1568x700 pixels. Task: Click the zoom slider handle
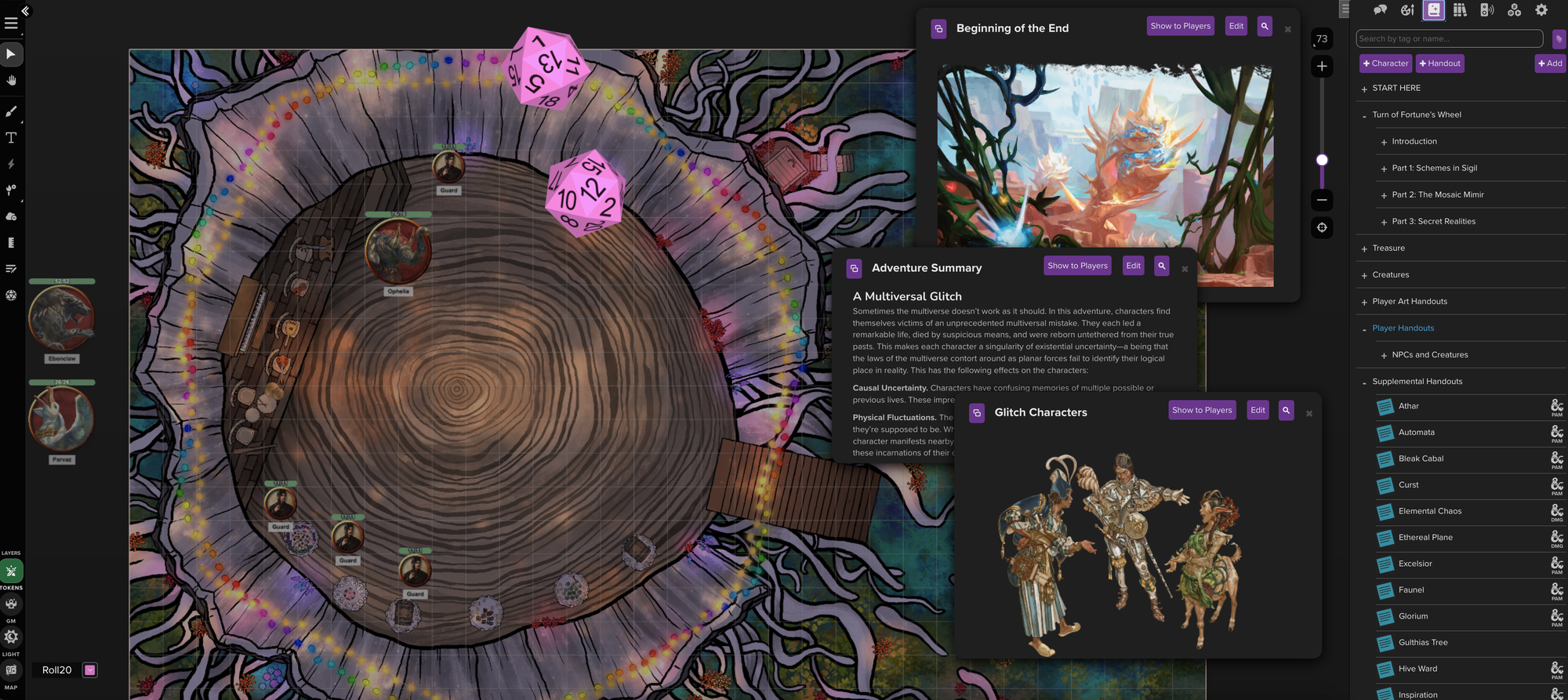(x=1322, y=160)
